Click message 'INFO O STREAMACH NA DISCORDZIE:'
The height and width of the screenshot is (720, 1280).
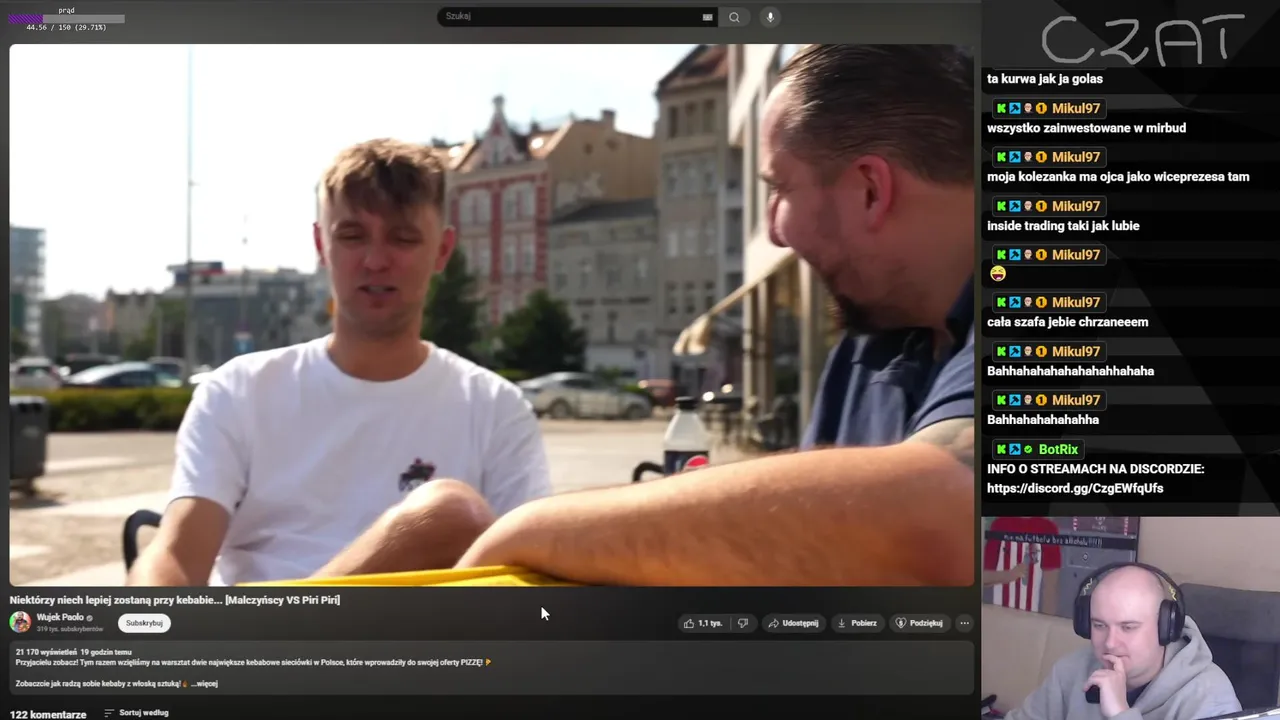1095,469
